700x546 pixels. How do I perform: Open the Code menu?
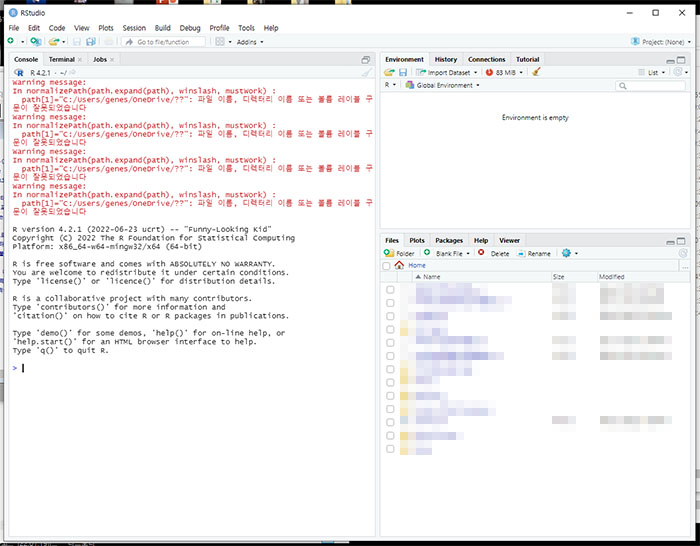pos(57,28)
